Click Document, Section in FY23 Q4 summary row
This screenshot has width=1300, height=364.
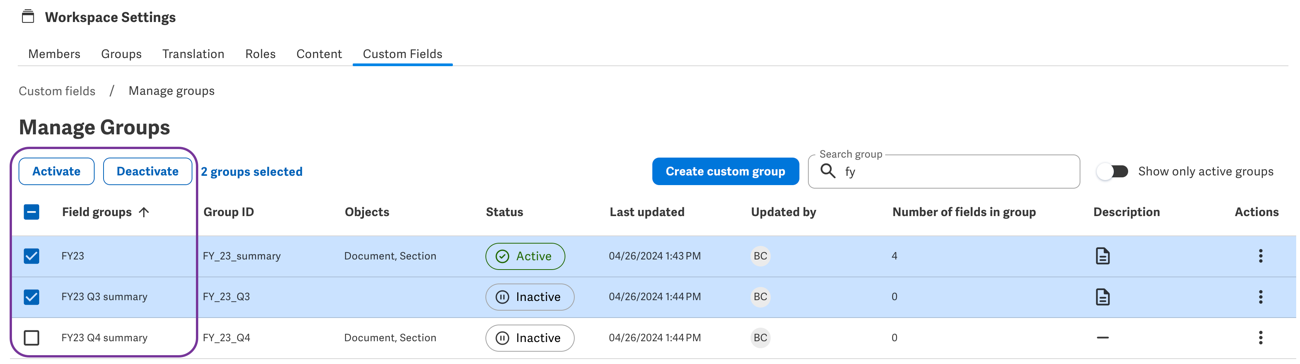pos(390,338)
